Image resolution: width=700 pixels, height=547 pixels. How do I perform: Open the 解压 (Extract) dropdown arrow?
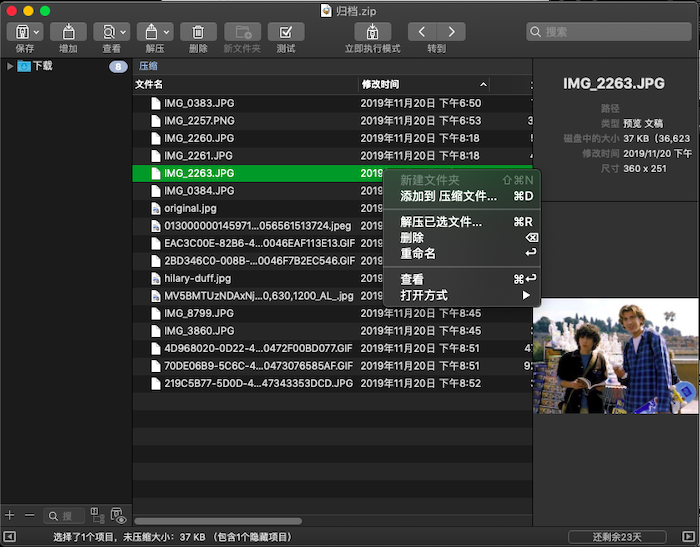pos(166,32)
